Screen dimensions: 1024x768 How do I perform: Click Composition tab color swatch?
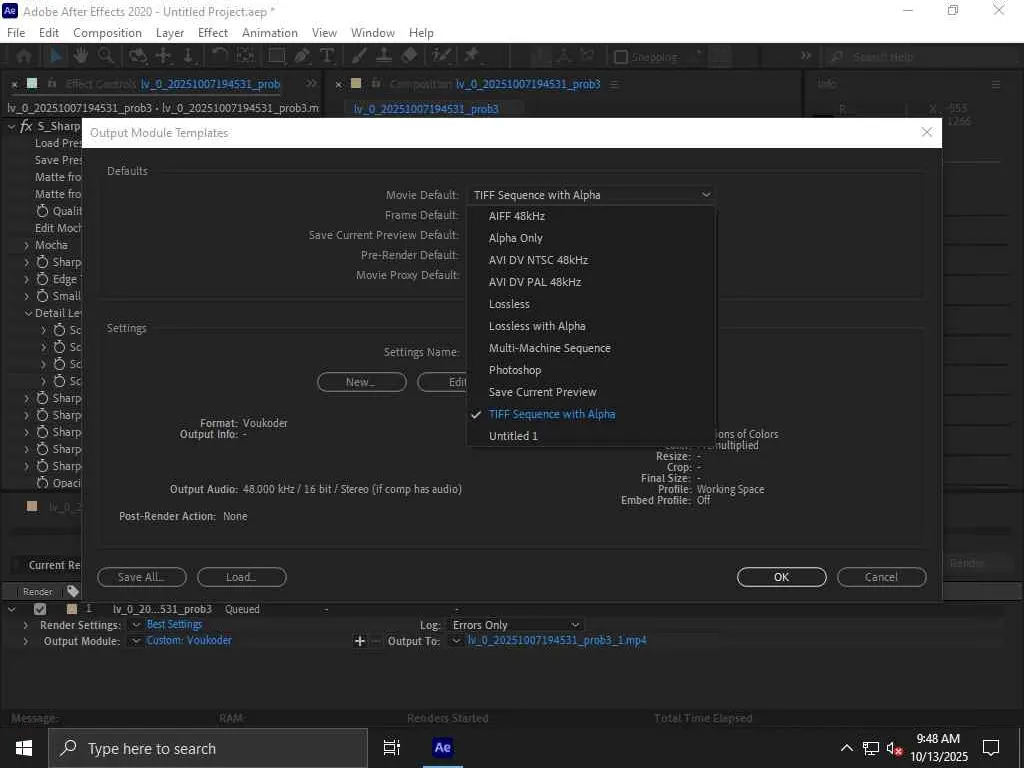356,84
